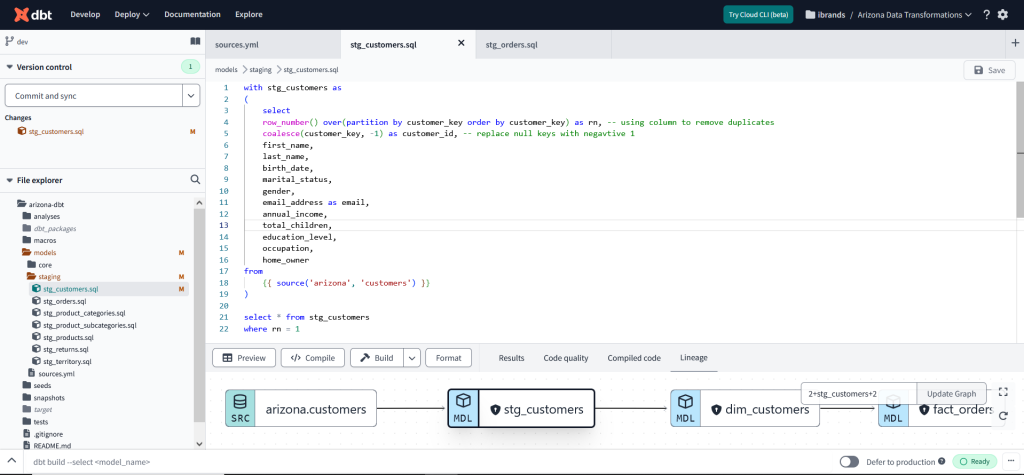Image resolution: width=1024 pixels, height=475 pixels.
Task: Open the settings gear icon
Action: [1003, 15]
